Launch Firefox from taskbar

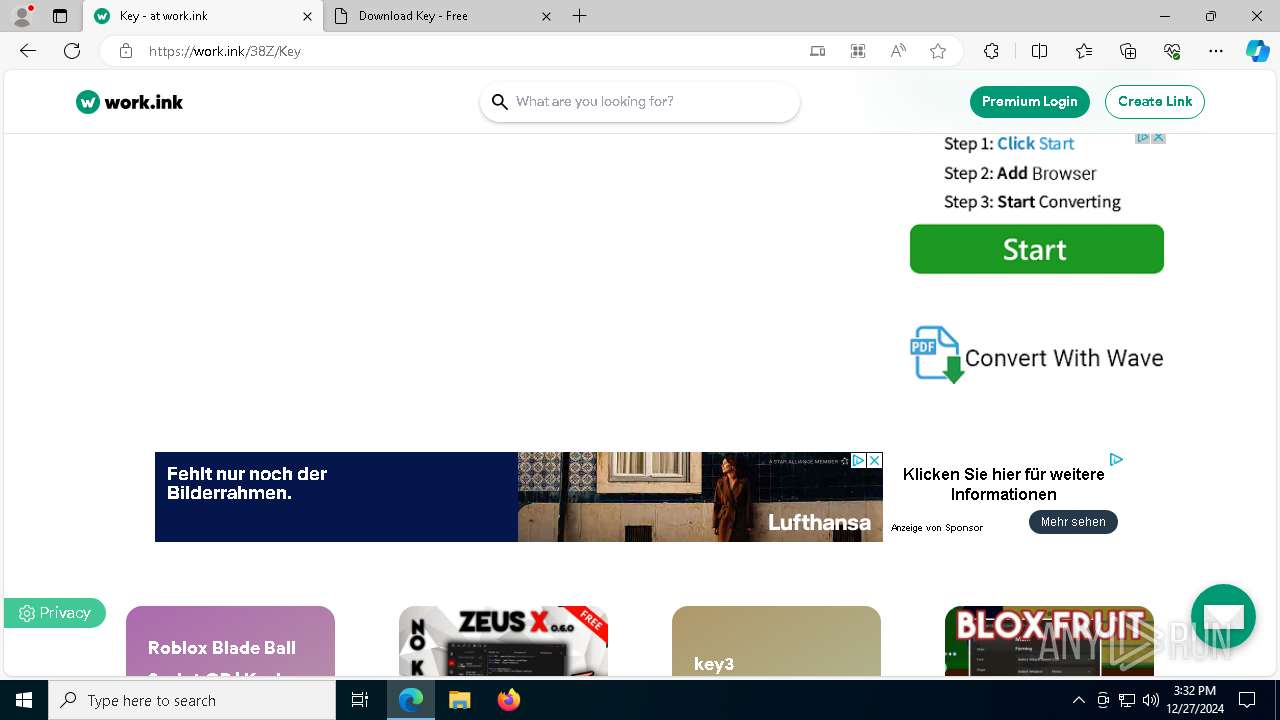click(509, 700)
